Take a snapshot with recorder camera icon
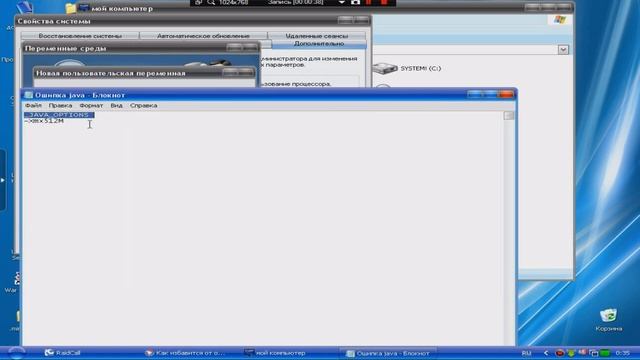 click(356, 2)
